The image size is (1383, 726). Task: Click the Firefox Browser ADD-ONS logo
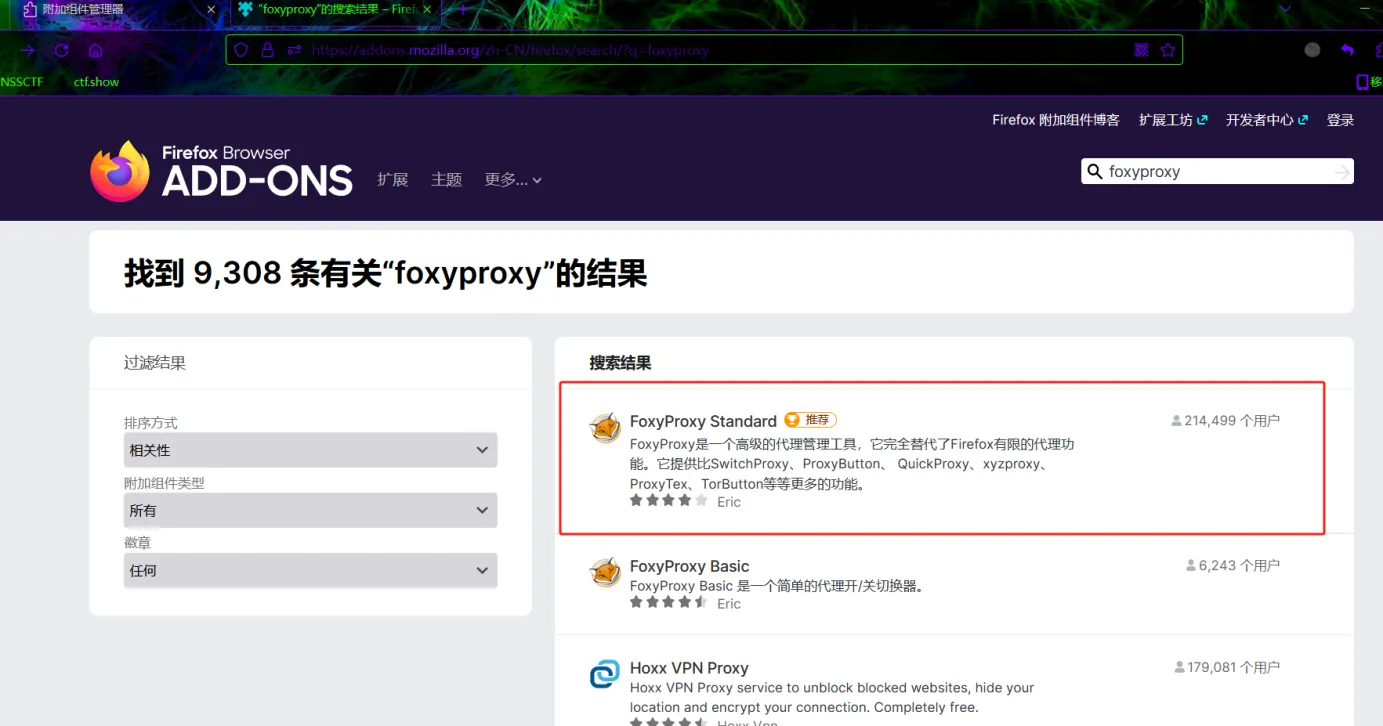[221, 172]
